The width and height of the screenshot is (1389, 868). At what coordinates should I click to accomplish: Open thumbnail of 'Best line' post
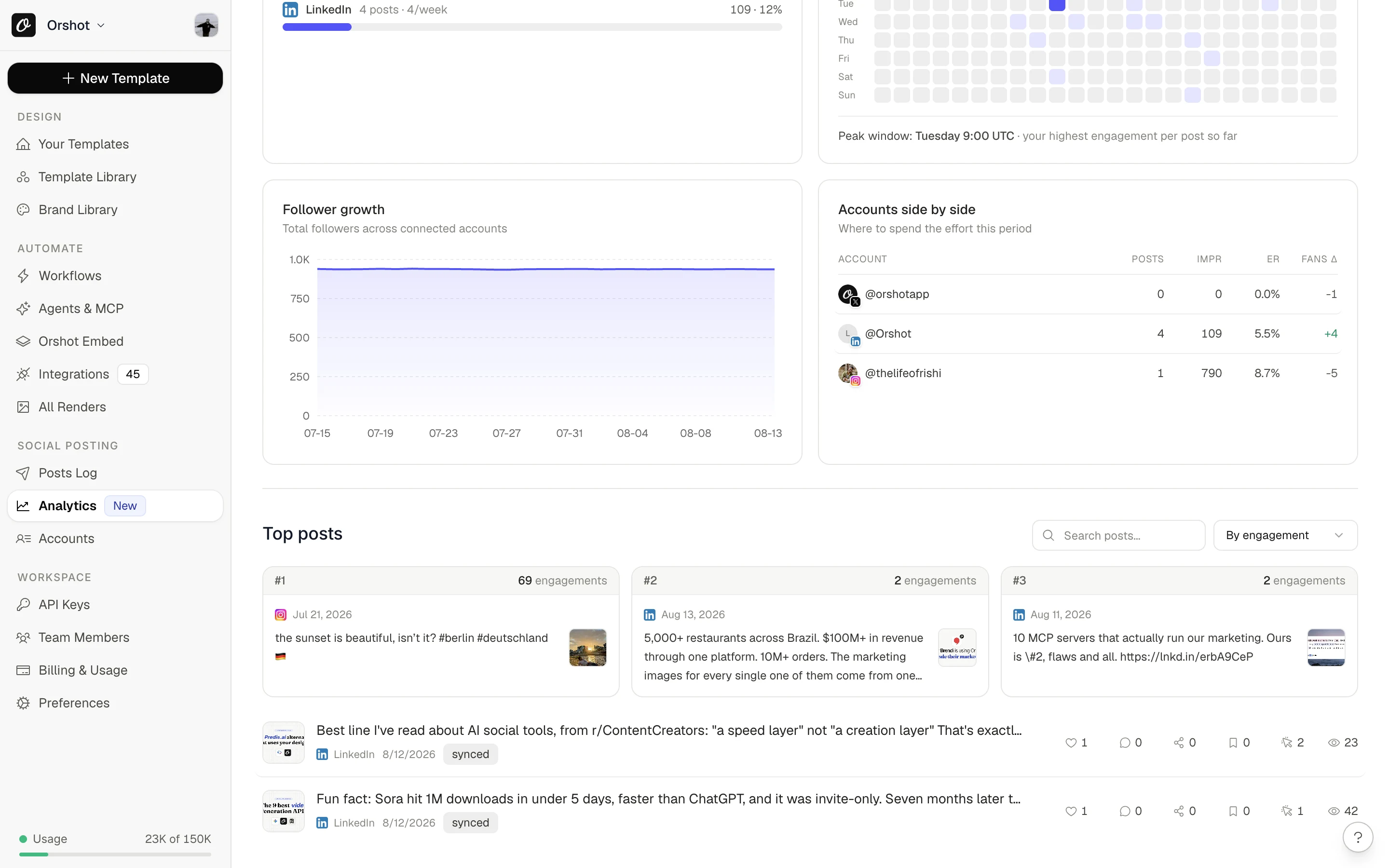point(284,742)
